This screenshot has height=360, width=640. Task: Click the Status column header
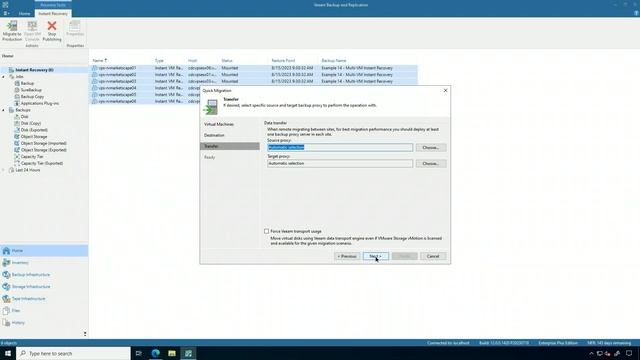(x=227, y=60)
